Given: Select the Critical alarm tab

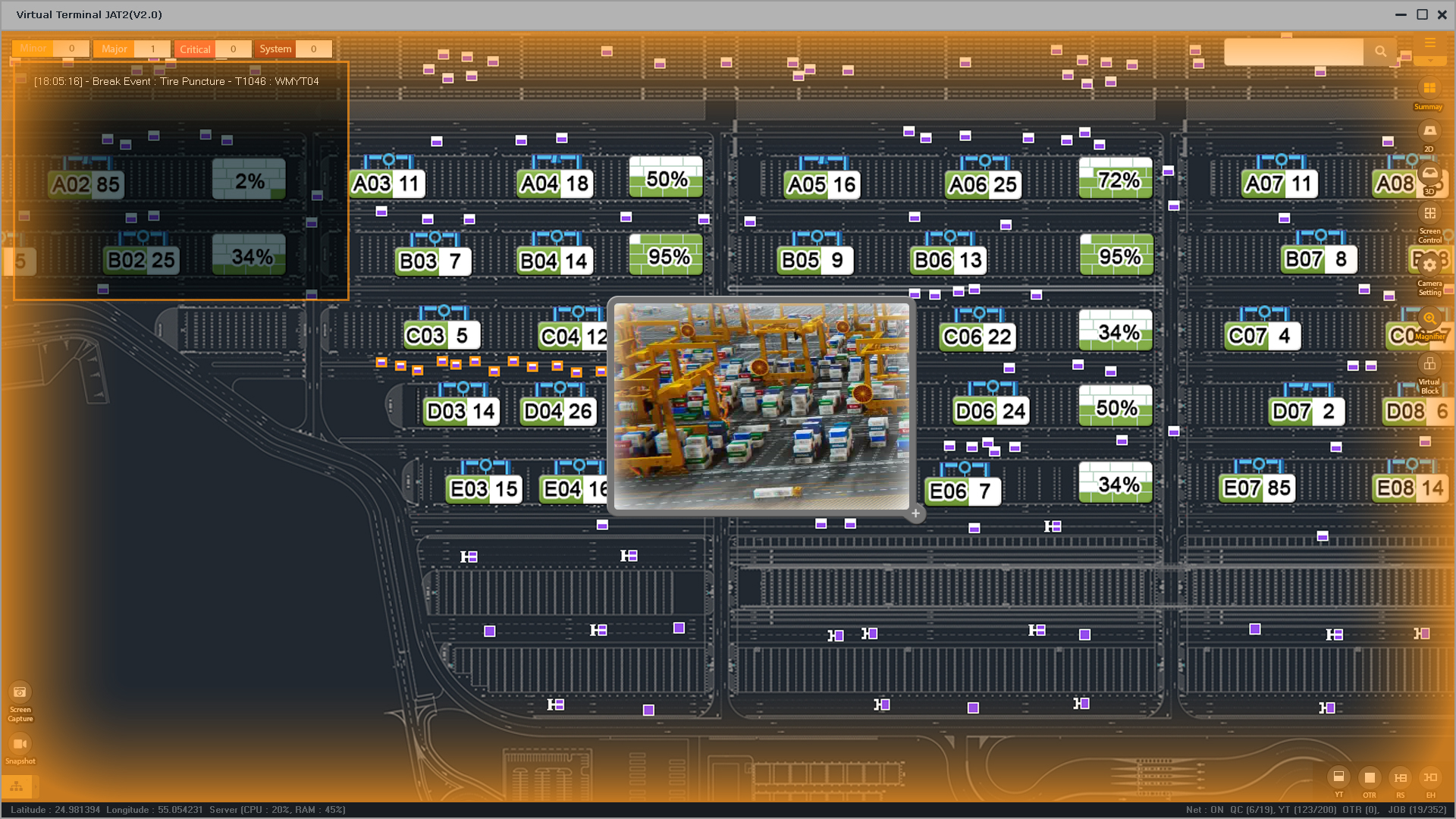Looking at the screenshot, I should coord(195,49).
